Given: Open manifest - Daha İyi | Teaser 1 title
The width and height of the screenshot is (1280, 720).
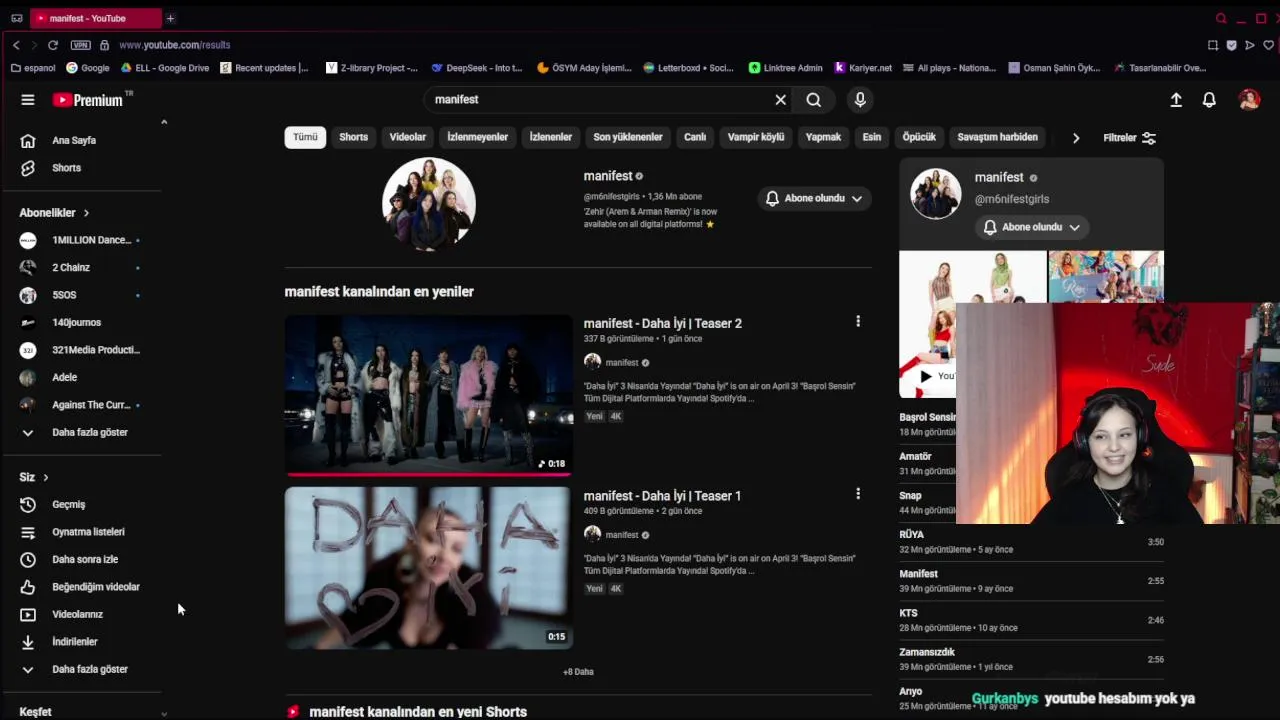Looking at the screenshot, I should 662,496.
